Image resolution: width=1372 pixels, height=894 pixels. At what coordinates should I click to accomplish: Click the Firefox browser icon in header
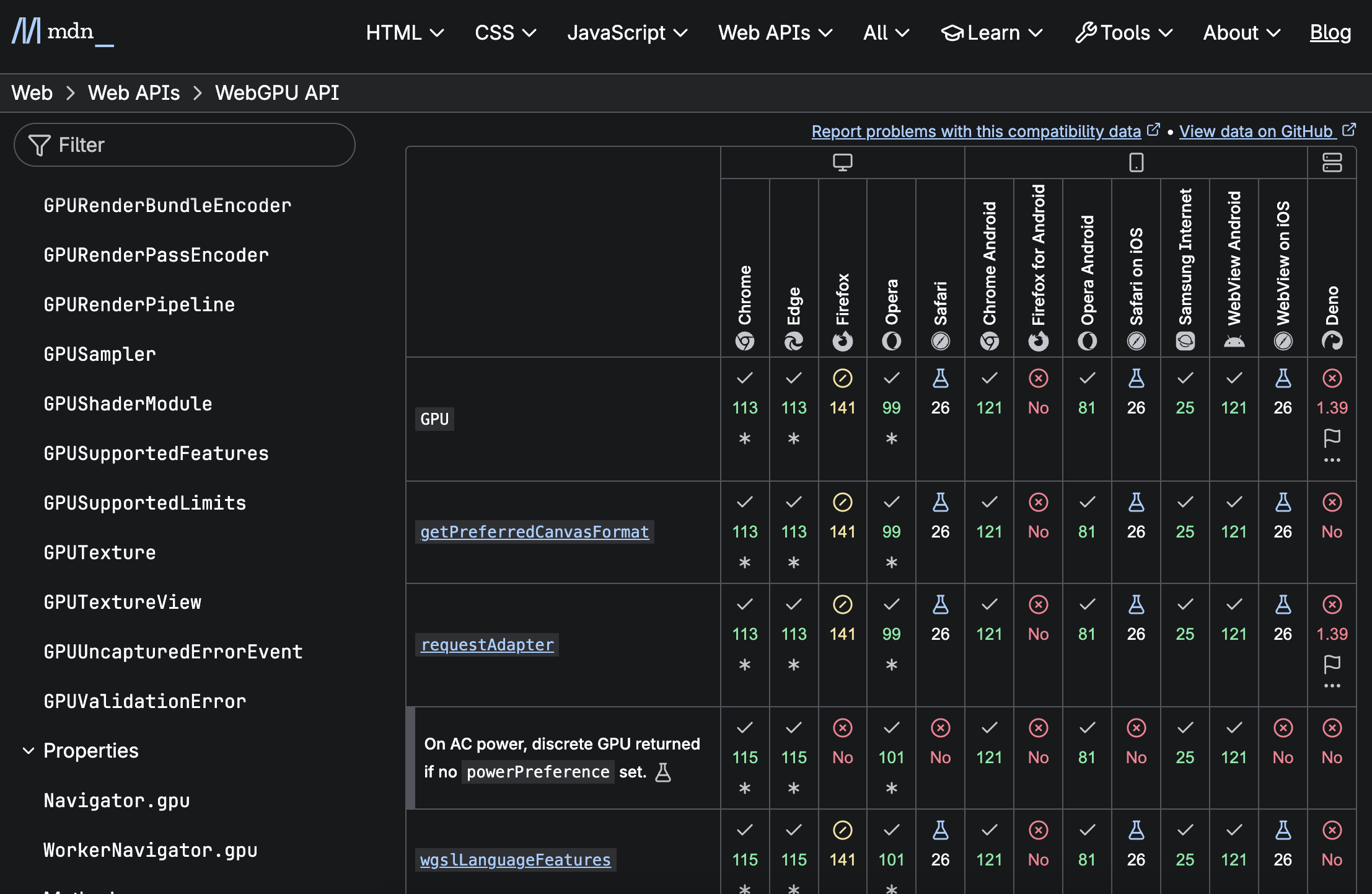point(842,341)
